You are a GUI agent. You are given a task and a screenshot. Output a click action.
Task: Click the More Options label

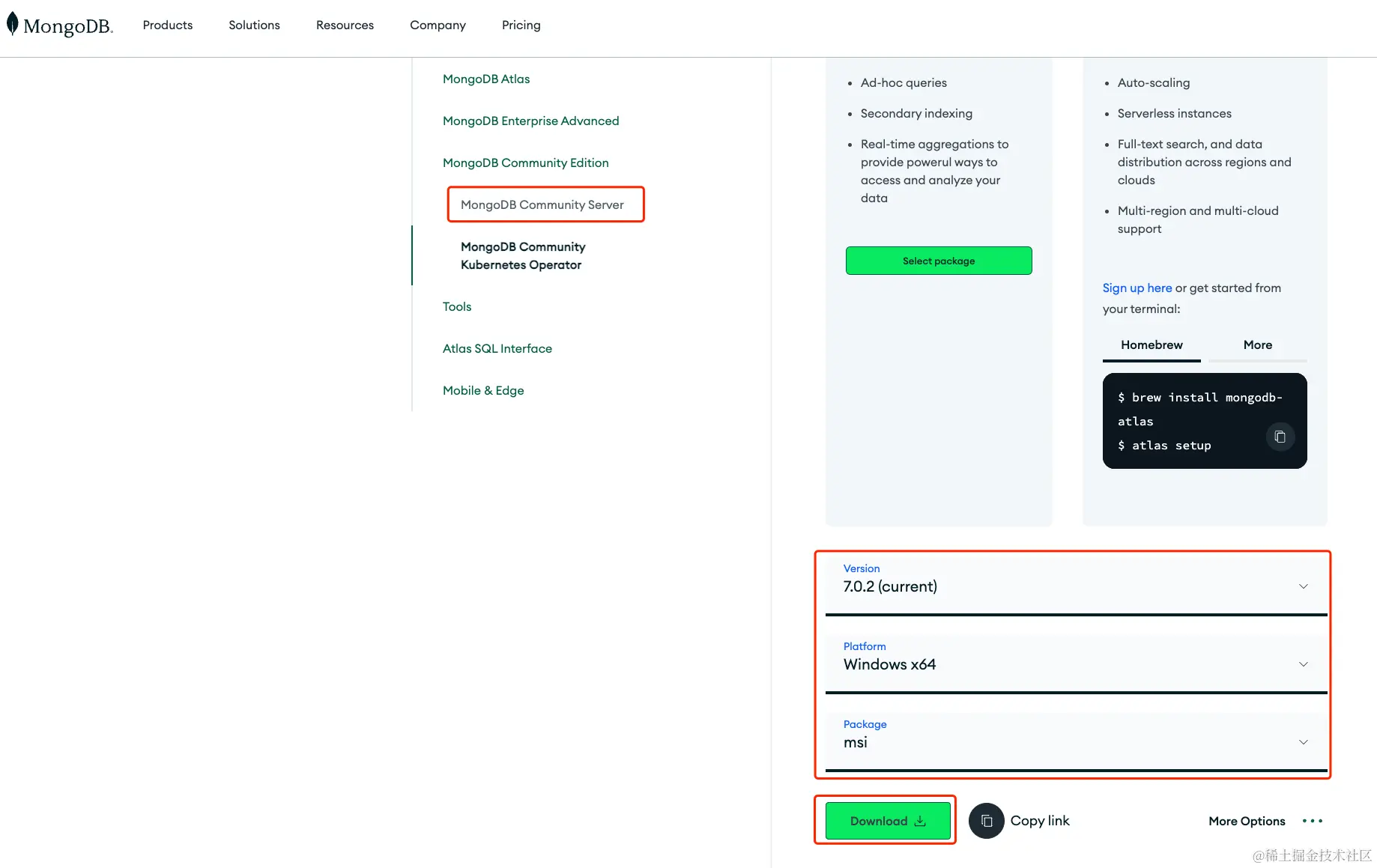coord(1247,821)
